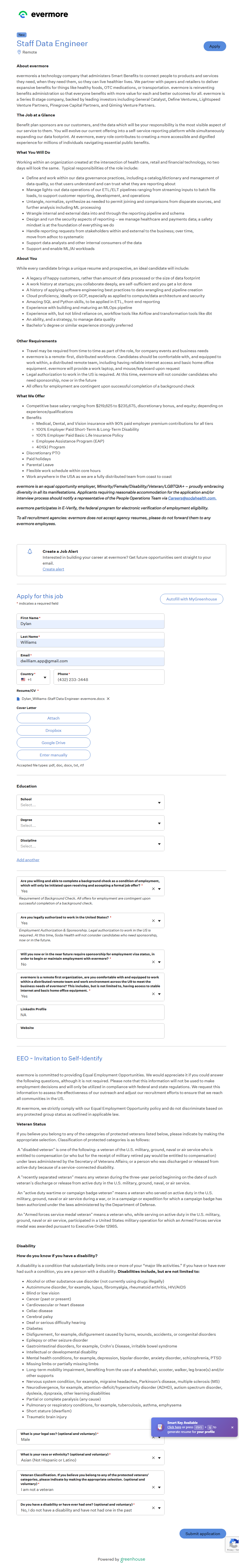
Task: Clear the legally authorized to work answer
Action: pos(153,920)
